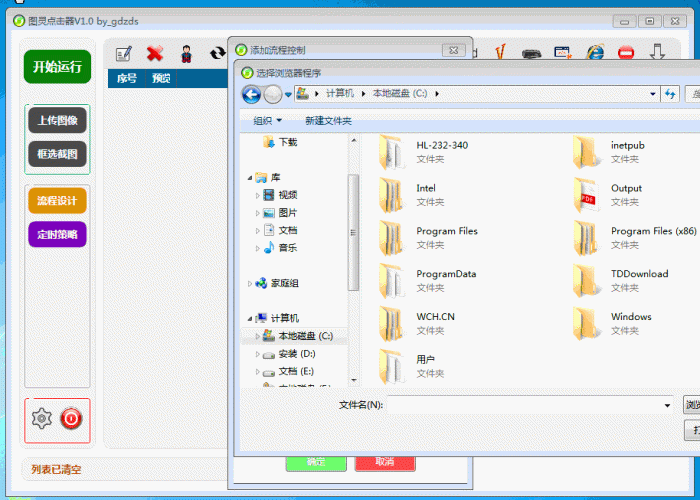Click the 序号 column header
The image size is (700, 500).
click(x=127, y=79)
